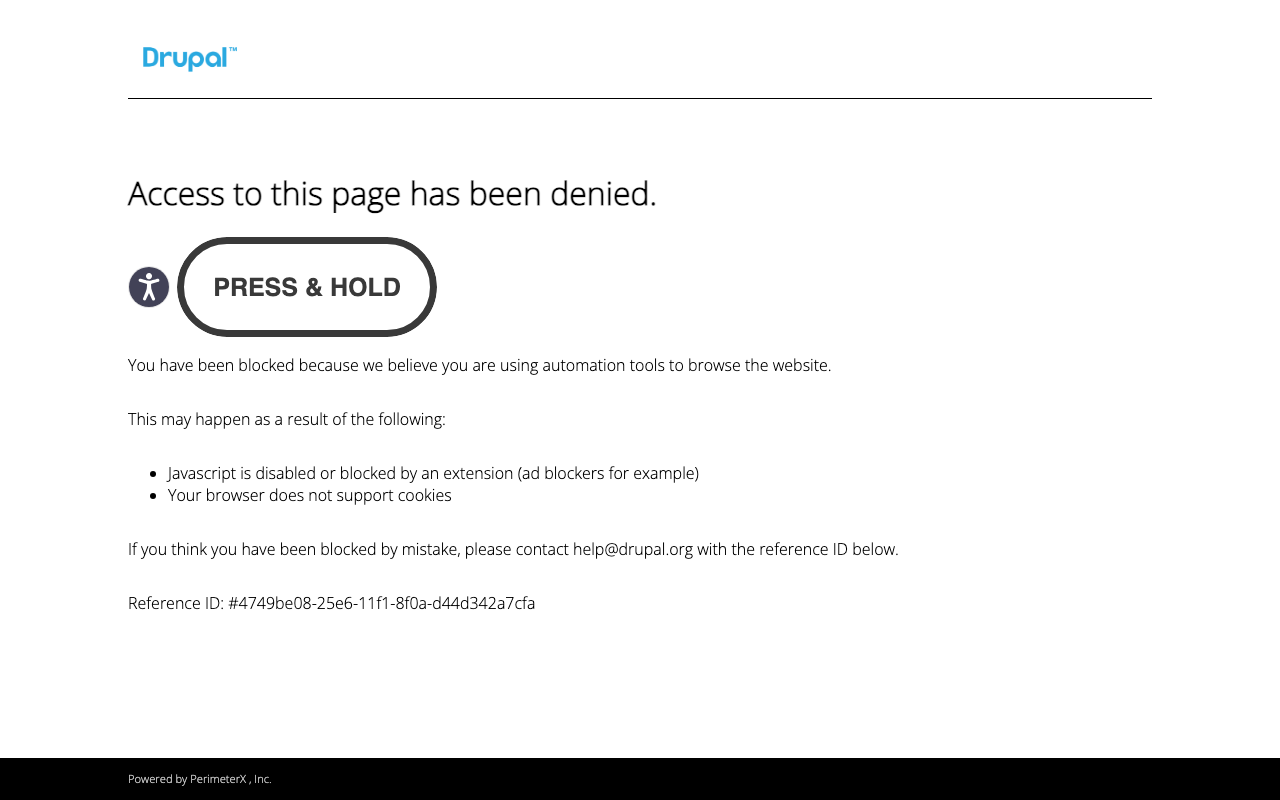Click the Drupal logo

[x=189, y=59]
